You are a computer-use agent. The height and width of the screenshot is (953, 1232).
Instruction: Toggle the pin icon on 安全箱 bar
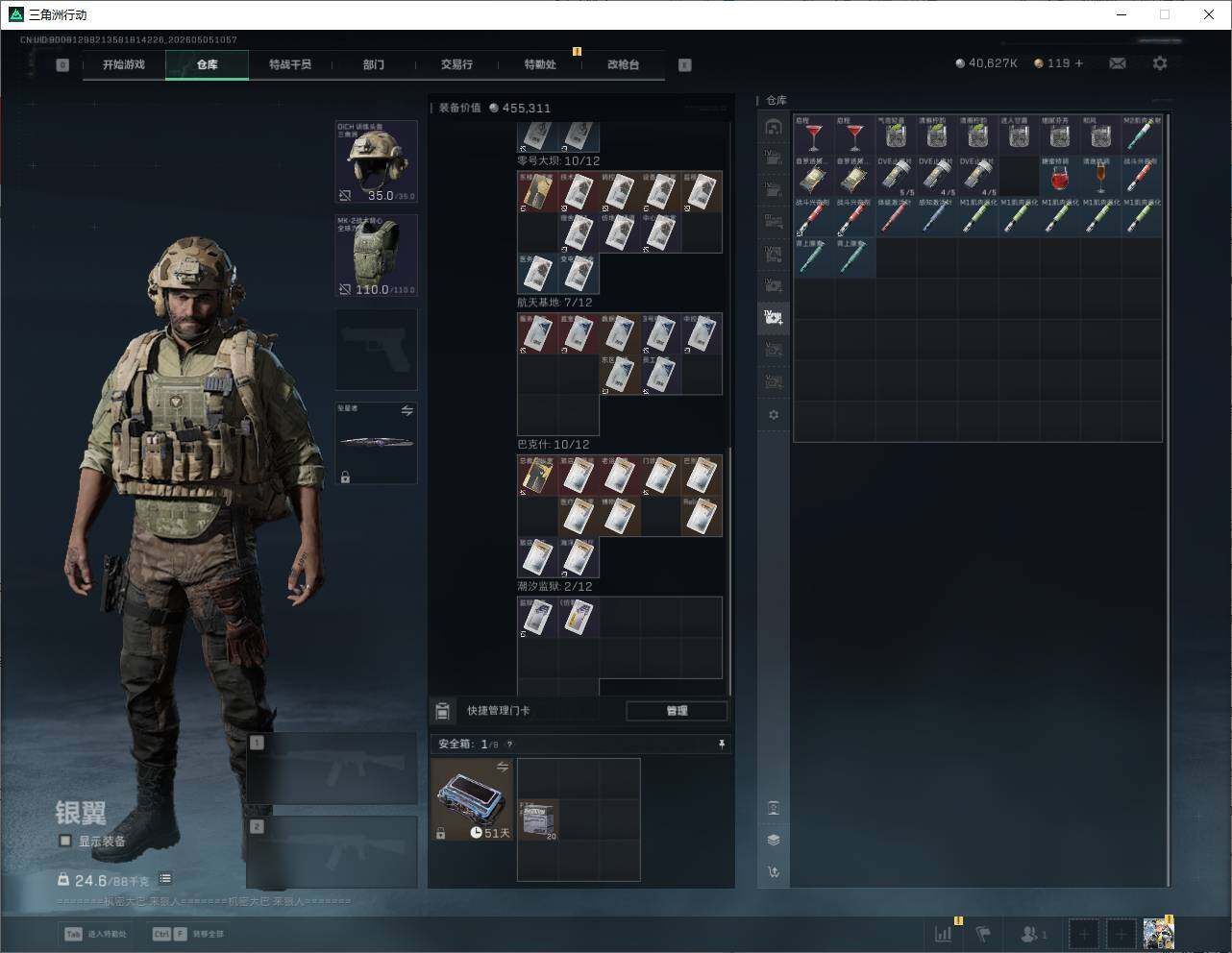pyautogui.click(x=721, y=745)
